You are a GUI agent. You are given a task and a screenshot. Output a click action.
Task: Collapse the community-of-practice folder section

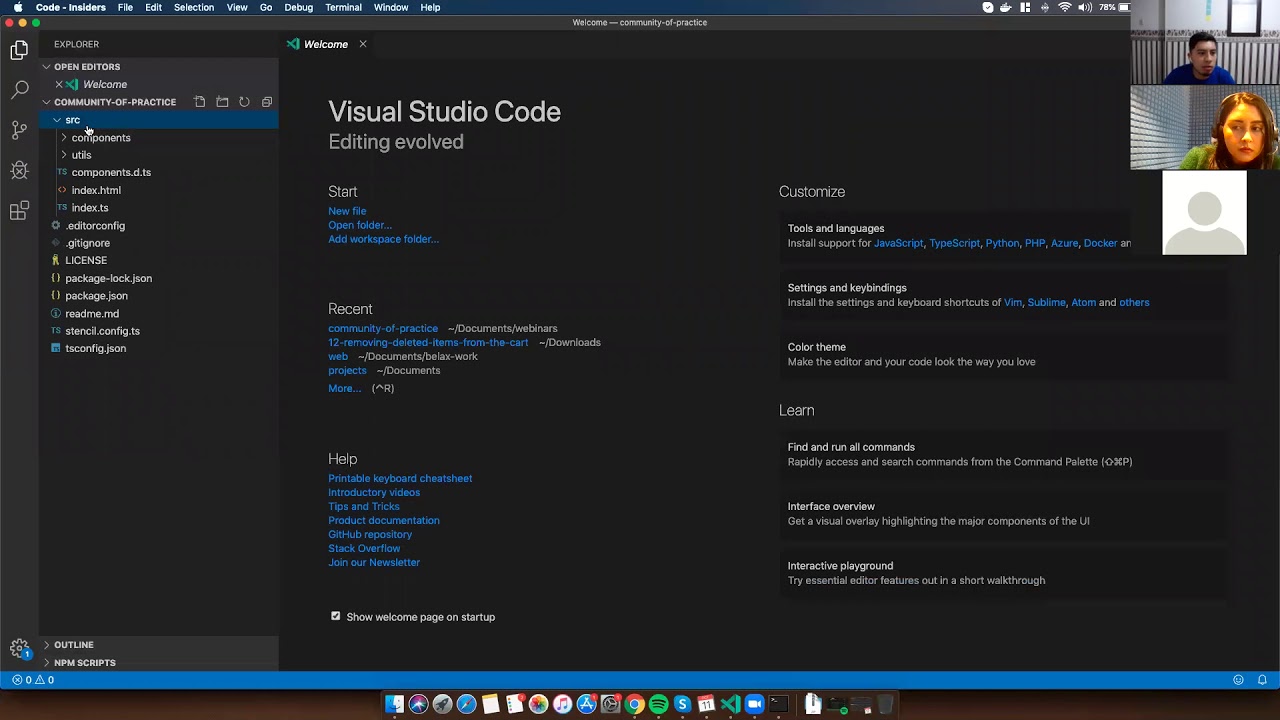tap(115, 102)
